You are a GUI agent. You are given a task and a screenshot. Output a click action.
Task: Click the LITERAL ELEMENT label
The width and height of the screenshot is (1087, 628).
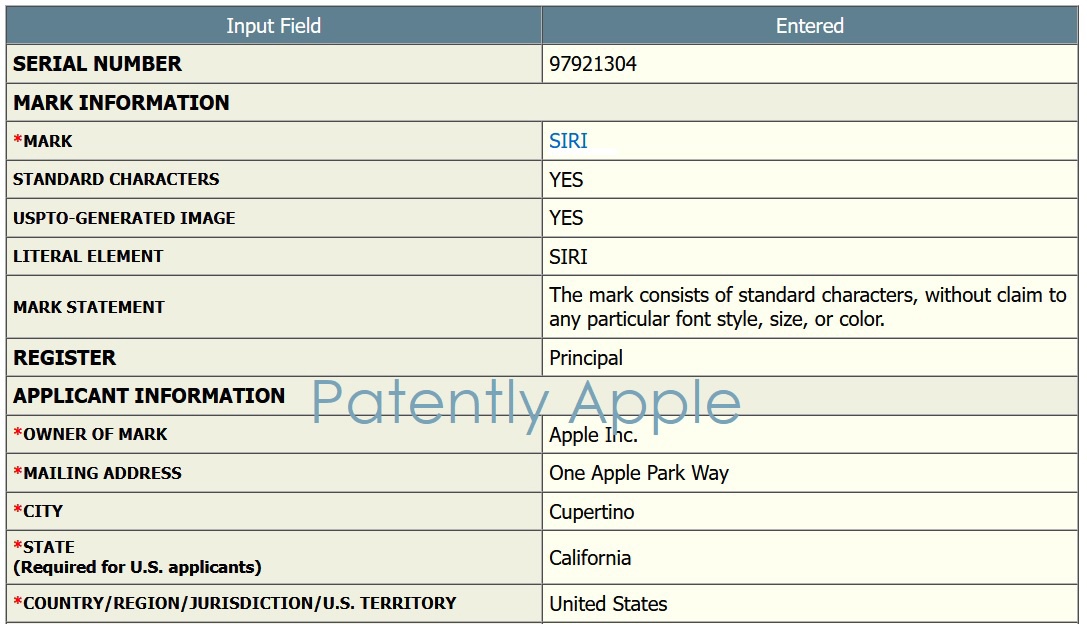pos(88,257)
